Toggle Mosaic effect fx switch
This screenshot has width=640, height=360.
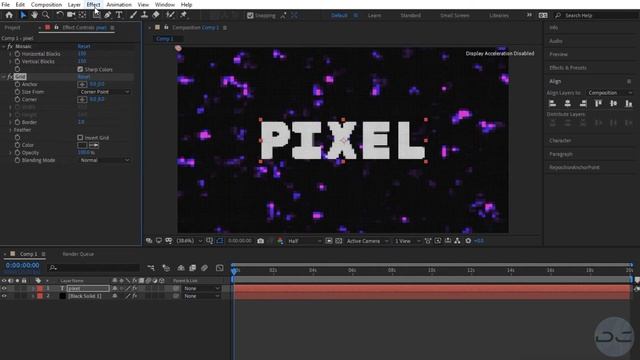[10, 46]
